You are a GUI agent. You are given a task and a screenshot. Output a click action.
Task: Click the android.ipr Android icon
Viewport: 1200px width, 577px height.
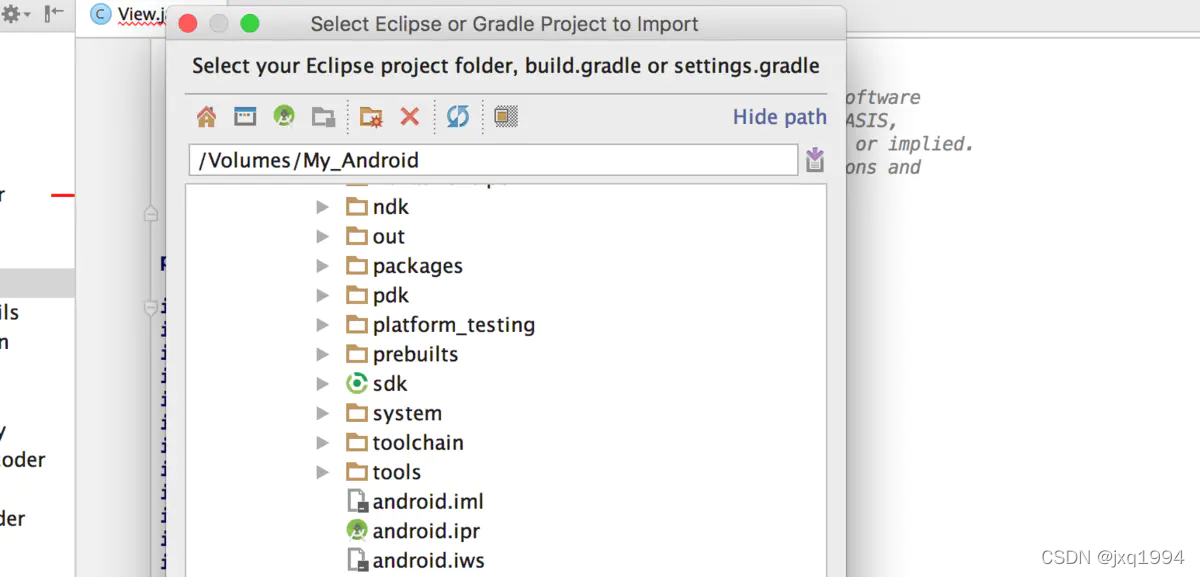pyautogui.click(x=357, y=531)
